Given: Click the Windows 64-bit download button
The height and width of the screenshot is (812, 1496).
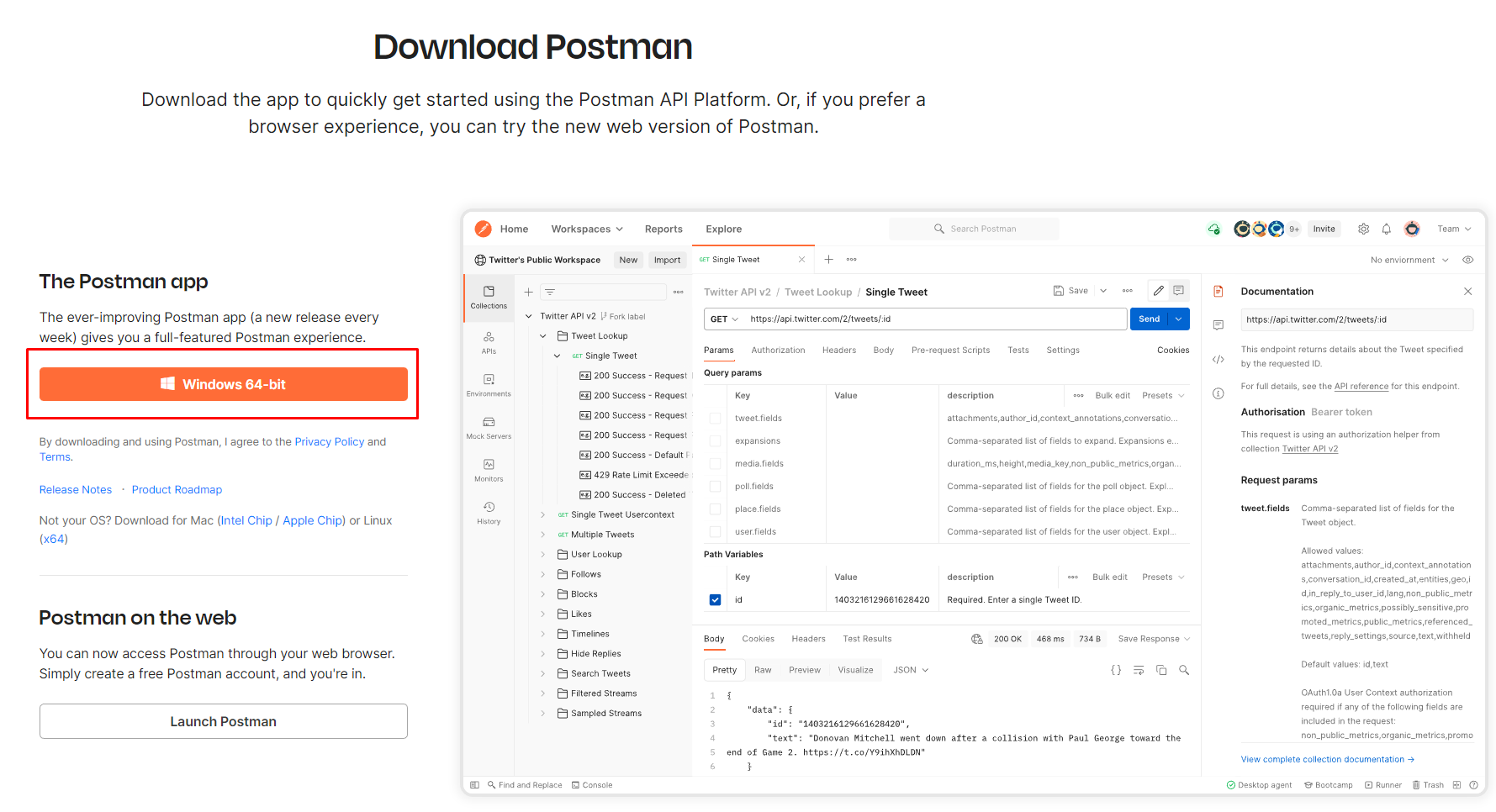Looking at the screenshot, I should pos(224,384).
